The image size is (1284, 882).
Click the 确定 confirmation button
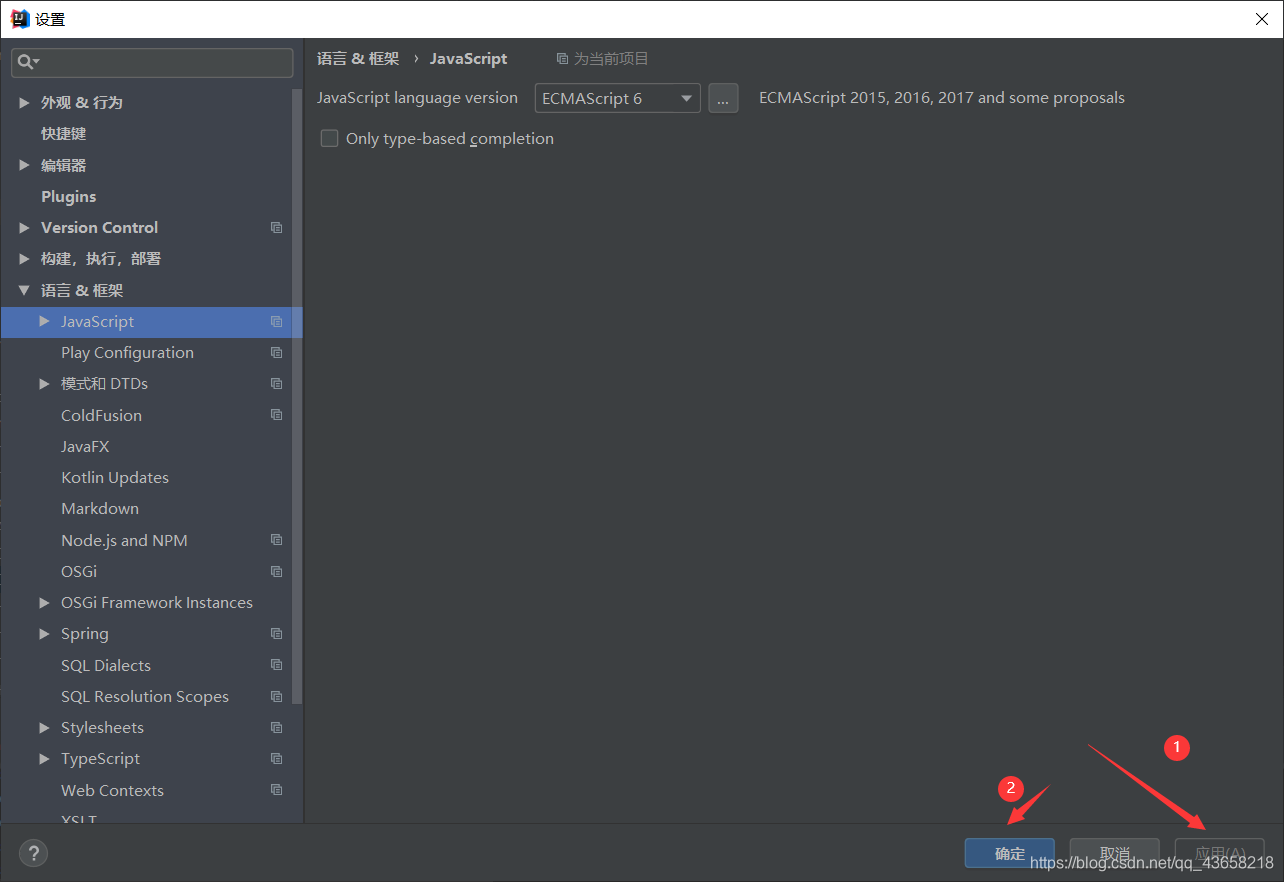click(1009, 853)
